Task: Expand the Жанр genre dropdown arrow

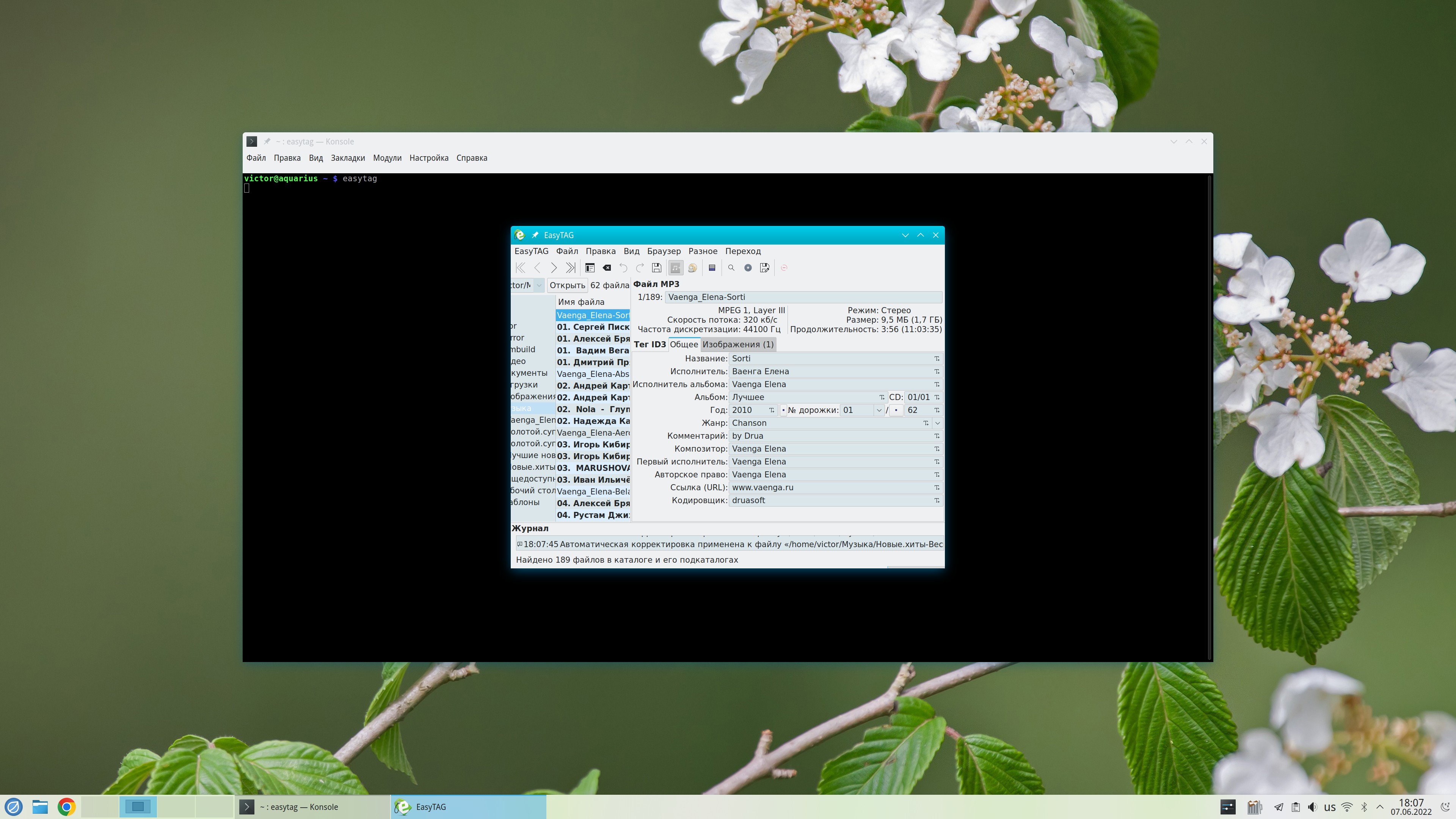Action: pos(938,424)
